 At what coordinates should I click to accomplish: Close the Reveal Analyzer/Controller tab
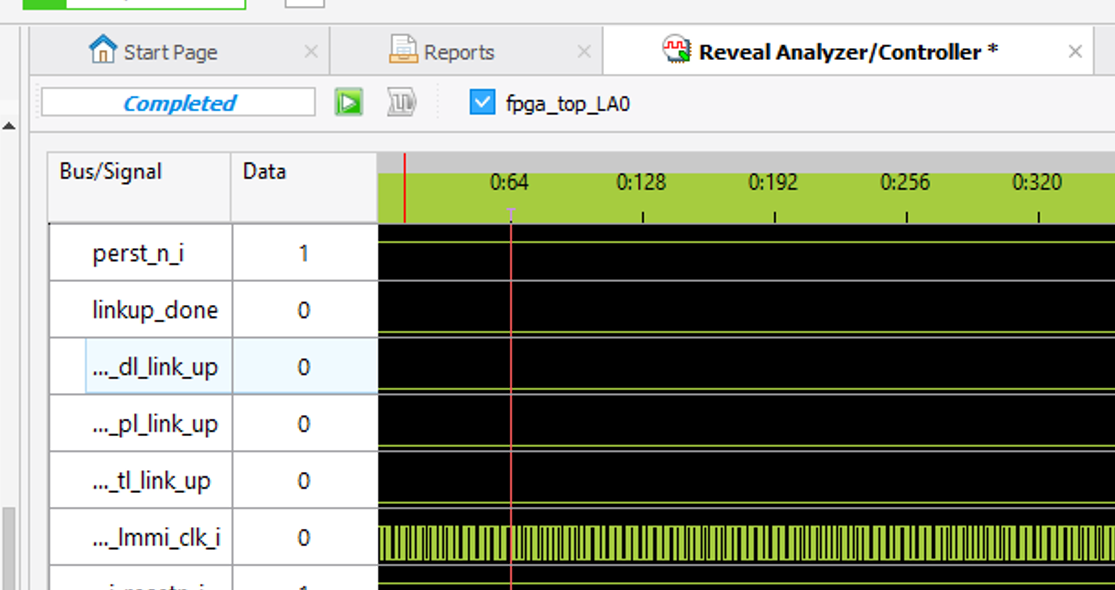[1075, 52]
